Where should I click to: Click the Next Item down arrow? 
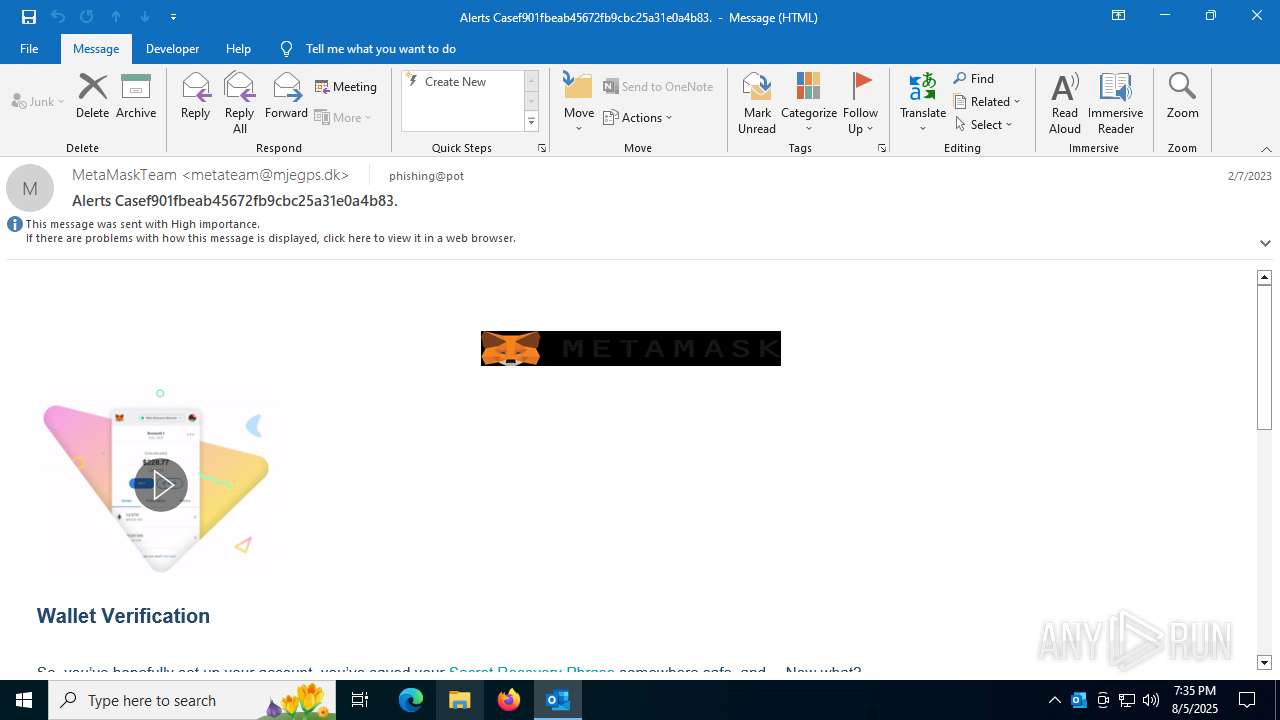145,17
